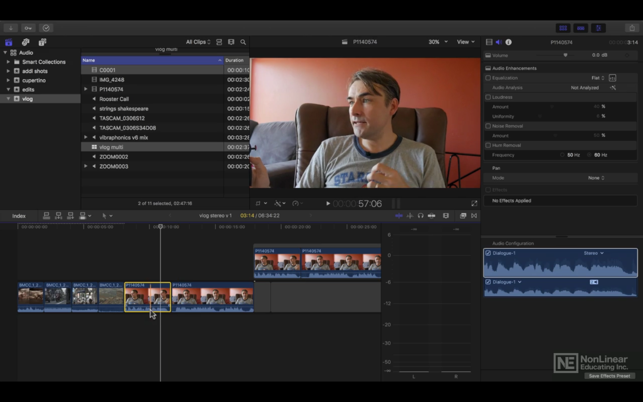643x402 pixels.
Task: Expand the Smart Collections folder
Action: [x=9, y=62]
